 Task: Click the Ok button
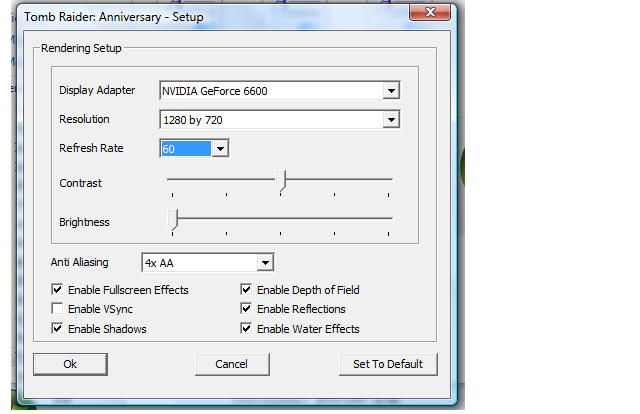tap(70, 364)
